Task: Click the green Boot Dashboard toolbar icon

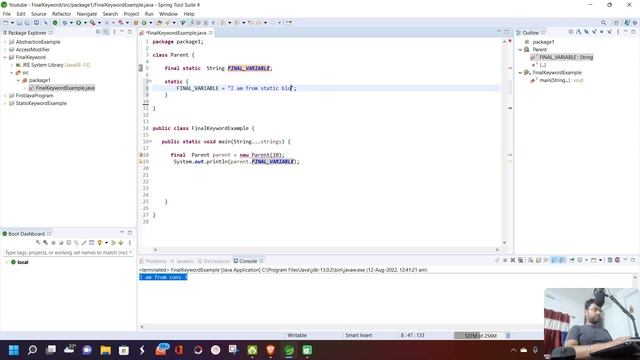Action: pos(55,23)
